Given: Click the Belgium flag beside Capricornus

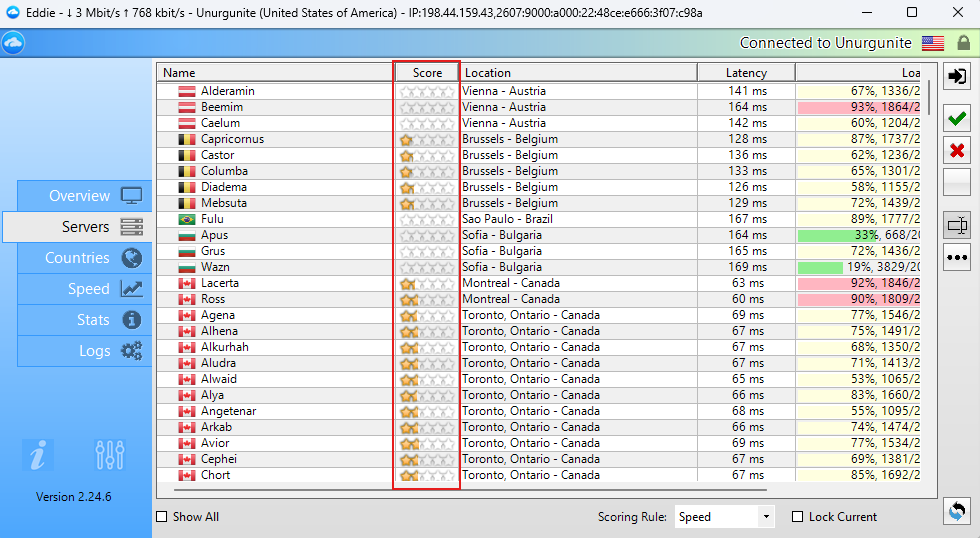Looking at the screenshot, I should pyautogui.click(x=187, y=139).
